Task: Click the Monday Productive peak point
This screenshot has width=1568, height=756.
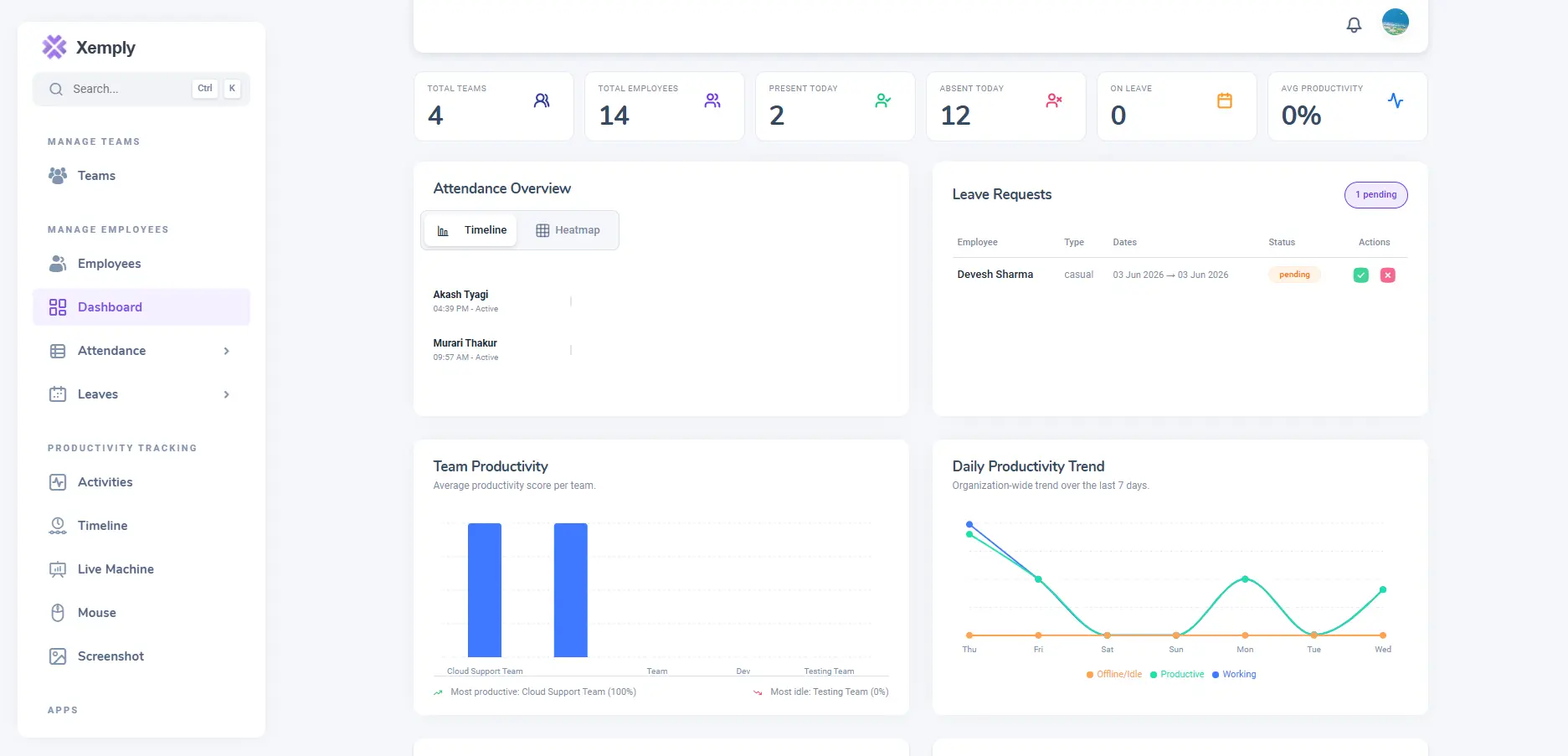Action: point(1245,579)
